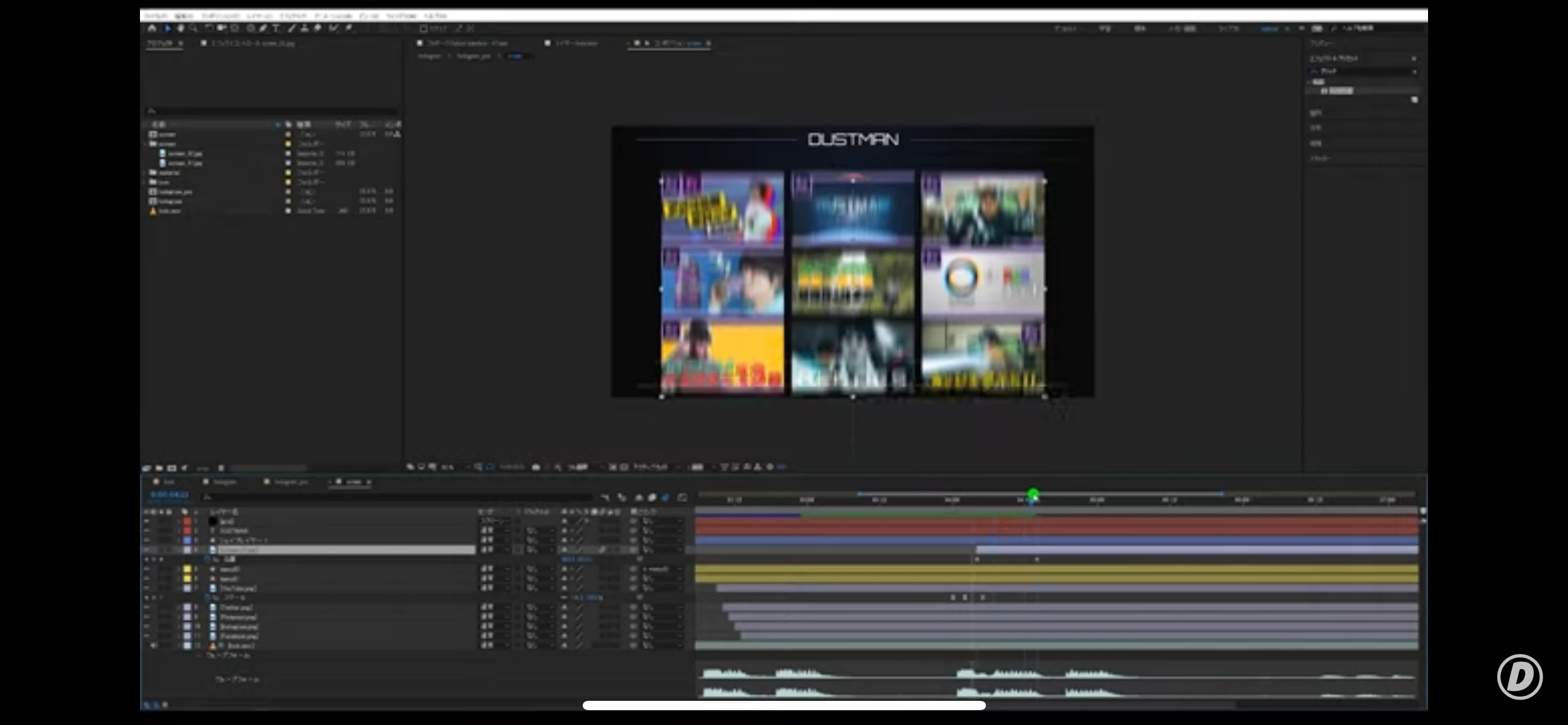The image size is (1568, 725).
Task: Collapse the screen folder in Project panel
Action: click(146, 144)
